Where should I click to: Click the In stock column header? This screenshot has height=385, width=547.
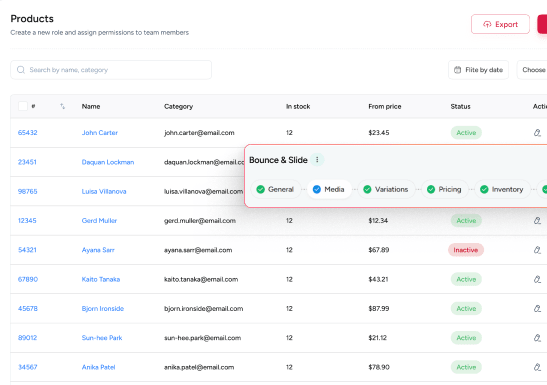(x=298, y=106)
